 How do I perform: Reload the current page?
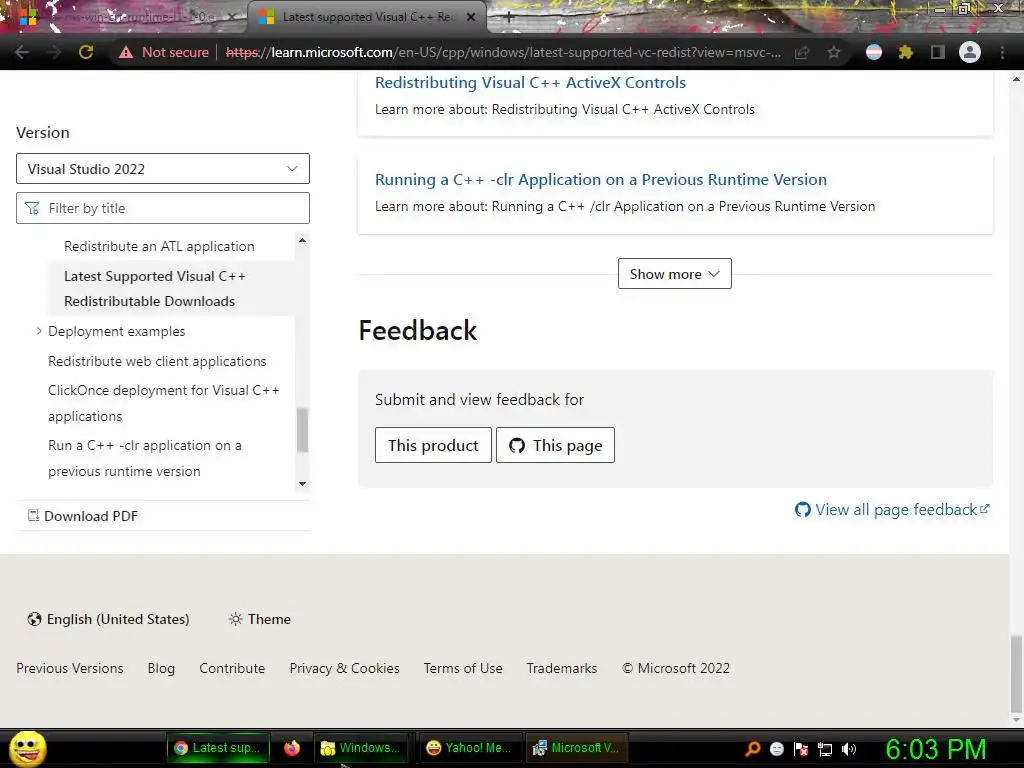click(x=86, y=52)
